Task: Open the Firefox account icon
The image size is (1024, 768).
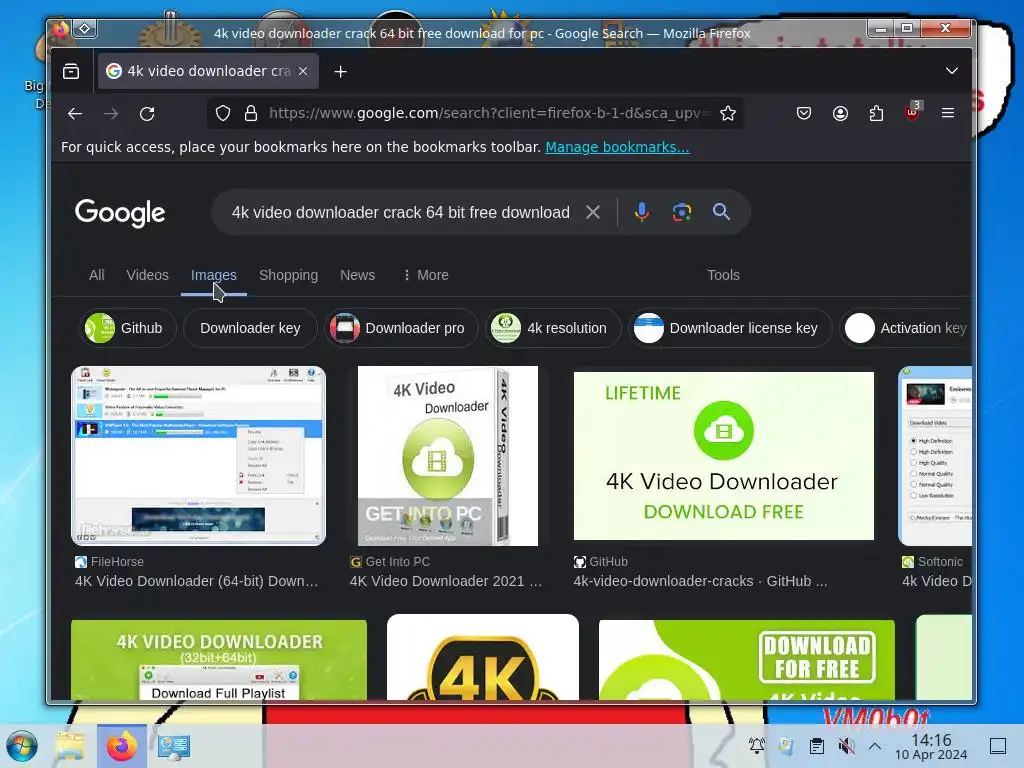Action: [840, 114]
